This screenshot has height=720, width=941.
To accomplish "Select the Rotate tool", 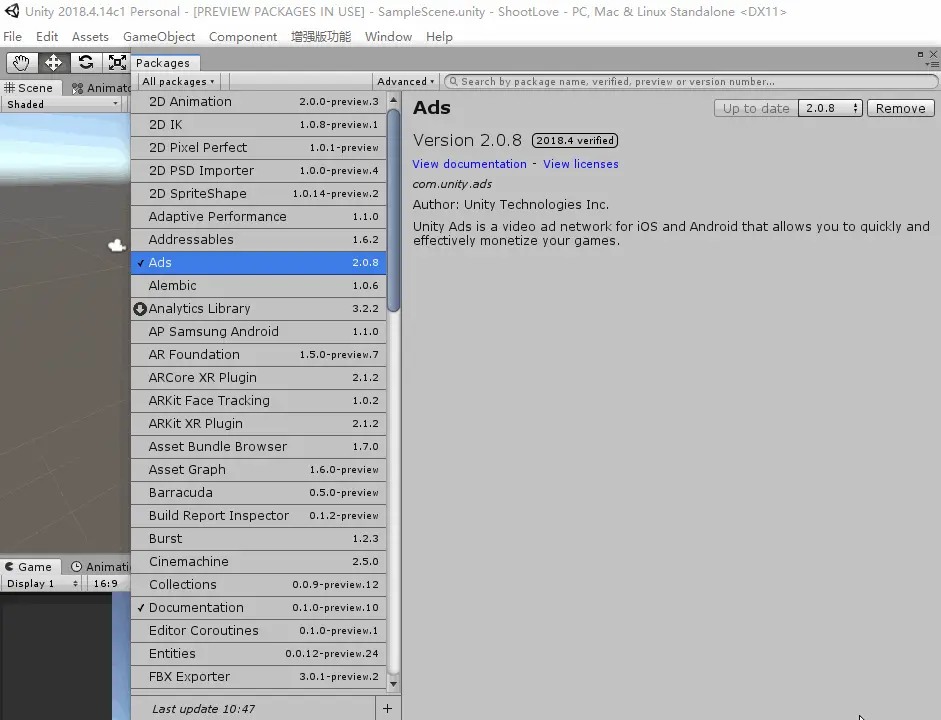I will point(86,62).
